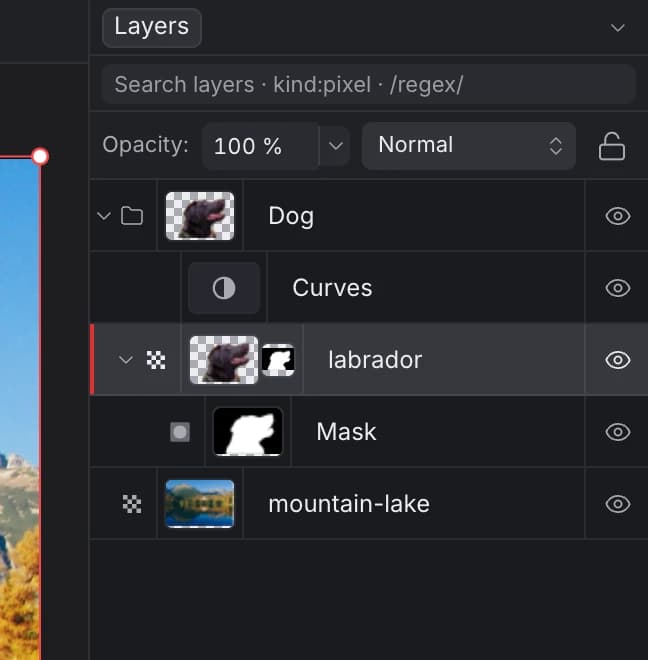This screenshot has height=660, width=648.
Task: Click the Curves adjustment half-circle icon
Action: point(224,288)
